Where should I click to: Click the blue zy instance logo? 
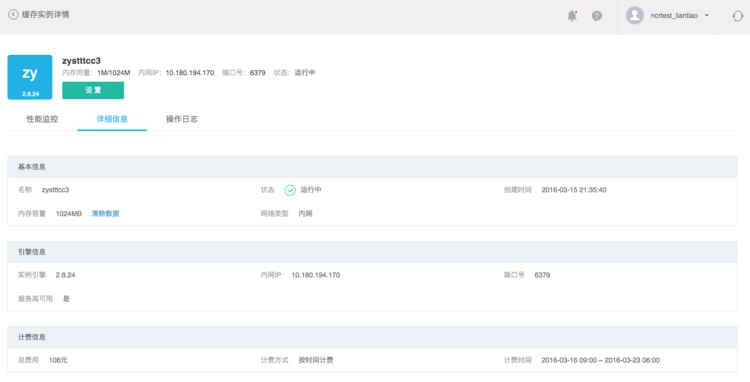tap(30, 77)
